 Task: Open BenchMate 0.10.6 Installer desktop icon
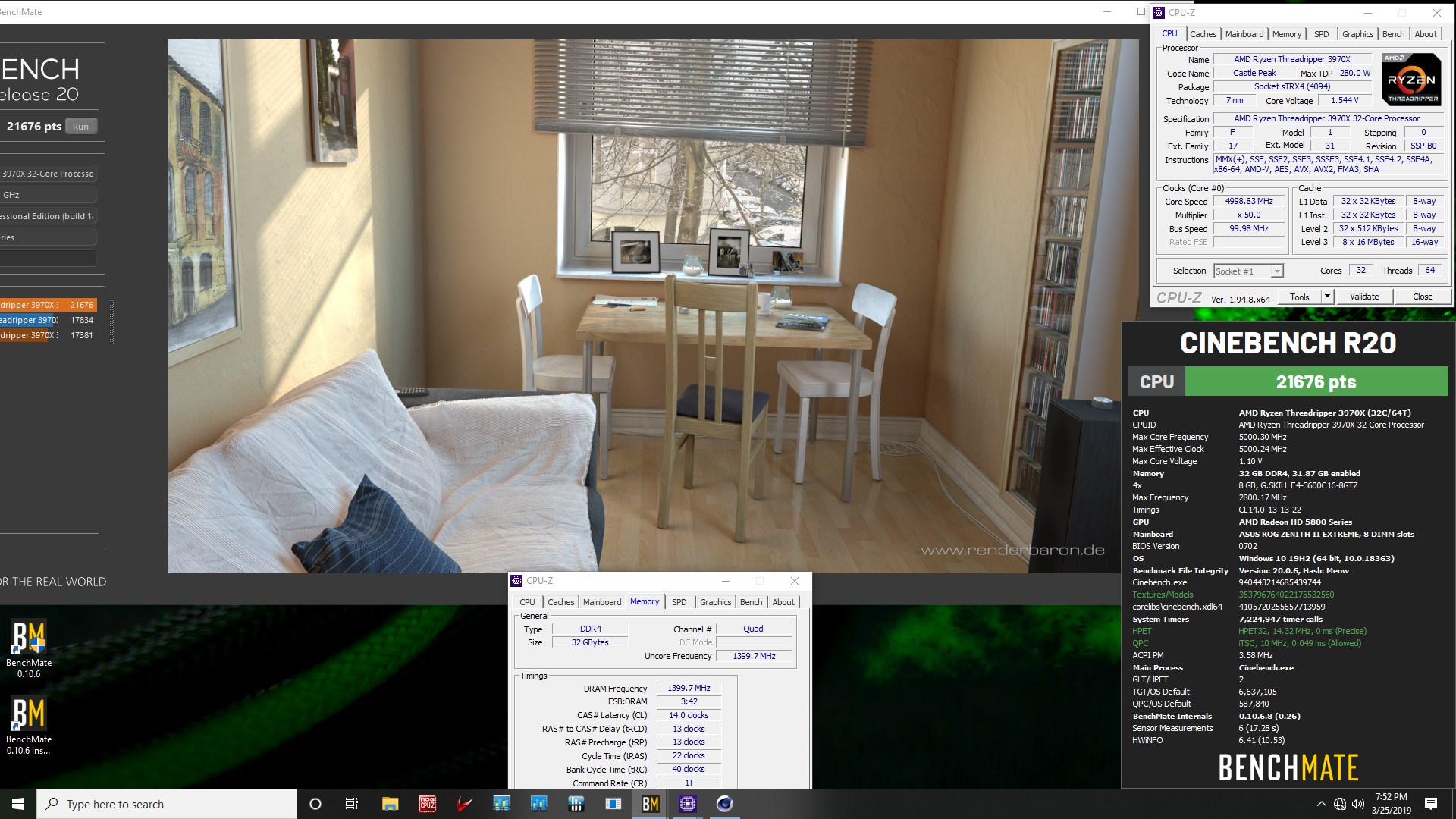click(x=29, y=726)
